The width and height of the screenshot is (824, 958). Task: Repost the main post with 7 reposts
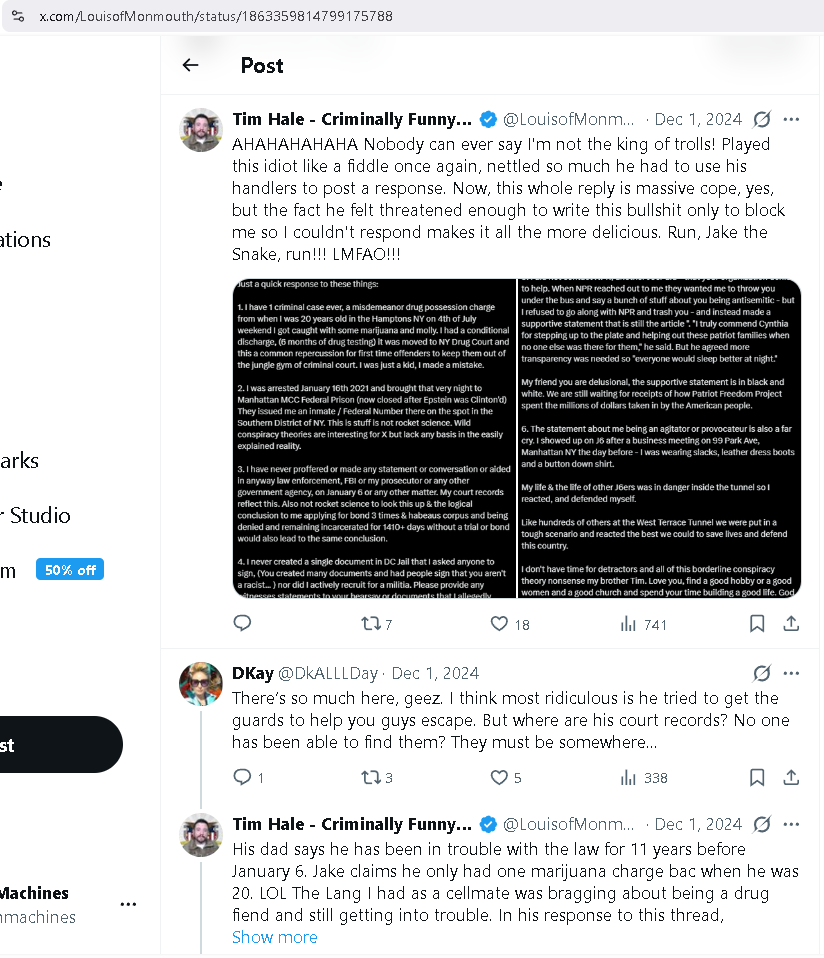coord(370,623)
